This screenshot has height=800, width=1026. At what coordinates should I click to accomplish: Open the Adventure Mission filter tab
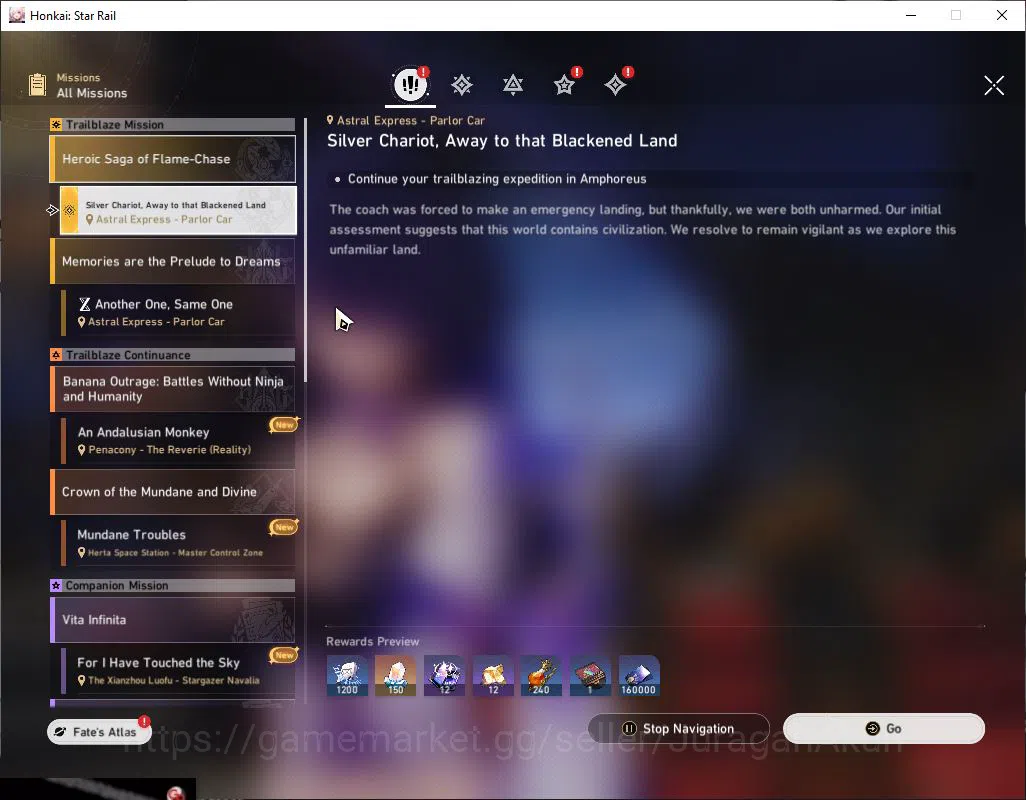coord(616,84)
